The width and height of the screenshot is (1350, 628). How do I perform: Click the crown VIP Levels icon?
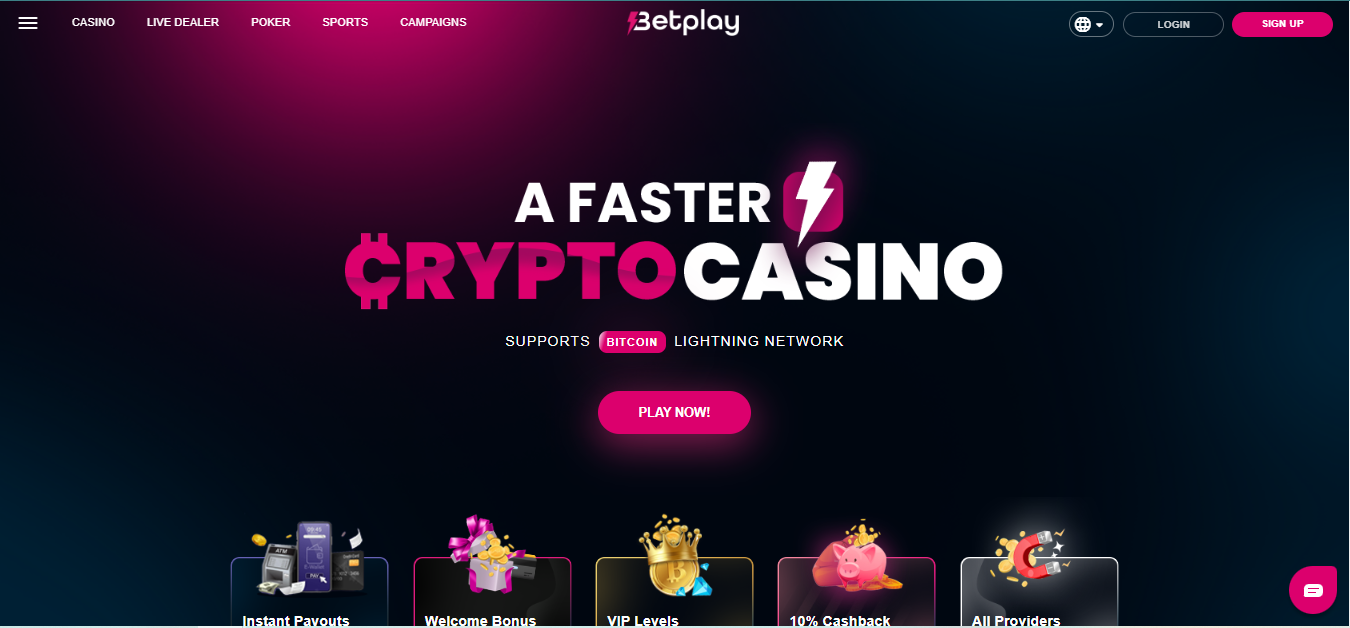tap(673, 555)
